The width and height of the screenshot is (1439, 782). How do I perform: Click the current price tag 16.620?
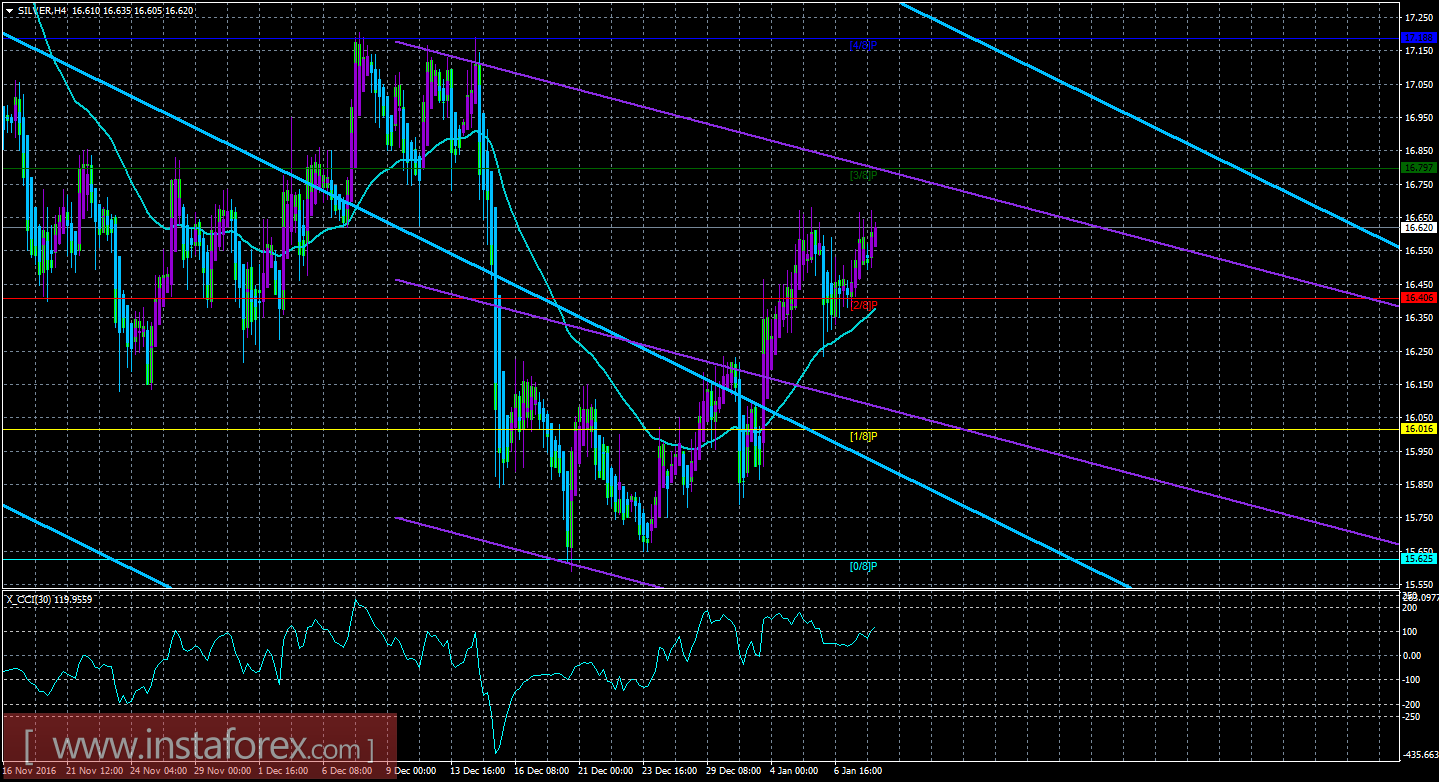(x=1418, y=227)
